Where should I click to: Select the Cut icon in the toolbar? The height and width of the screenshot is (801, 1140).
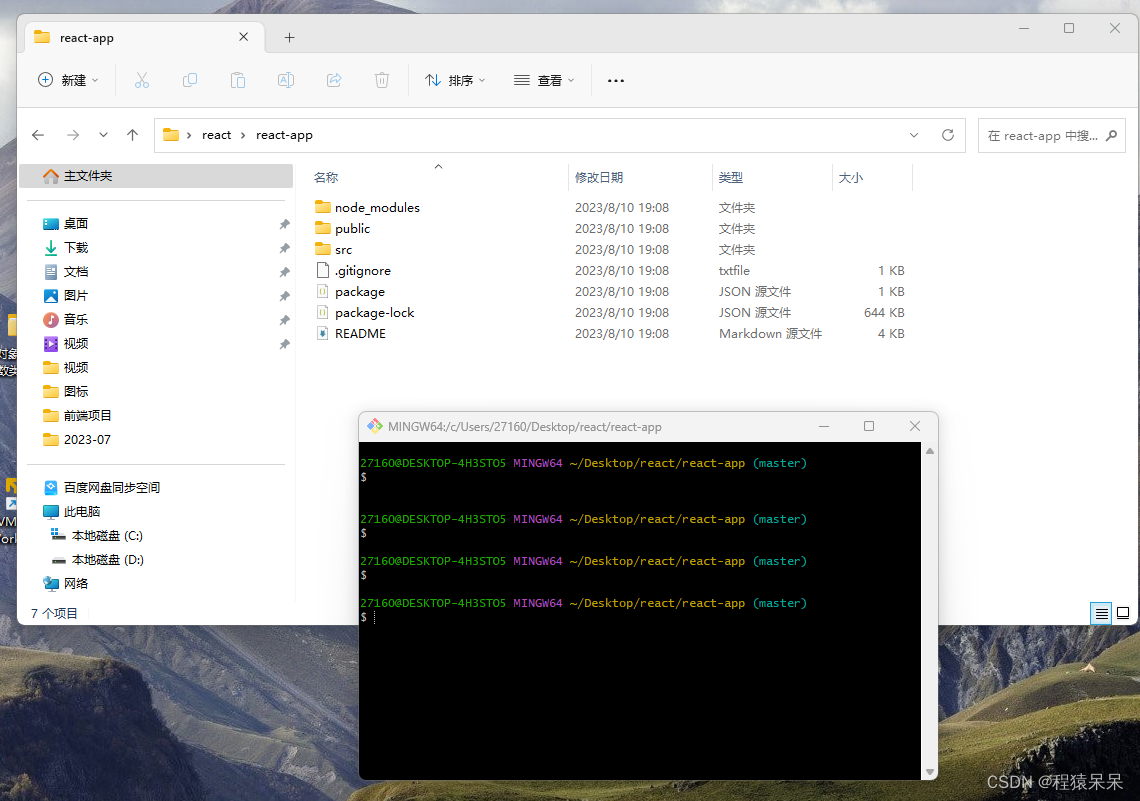(x=142, y=80)
